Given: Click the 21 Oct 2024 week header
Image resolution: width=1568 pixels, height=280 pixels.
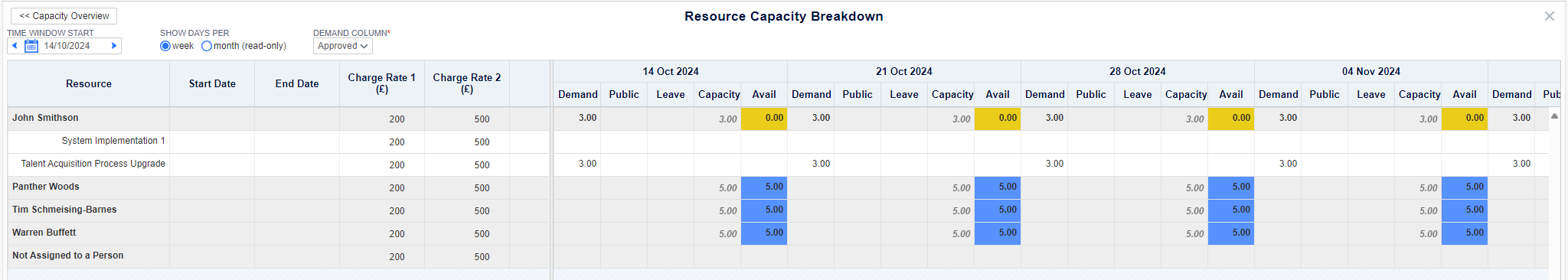Looking at the screenshot, I should tap(903, 71).
